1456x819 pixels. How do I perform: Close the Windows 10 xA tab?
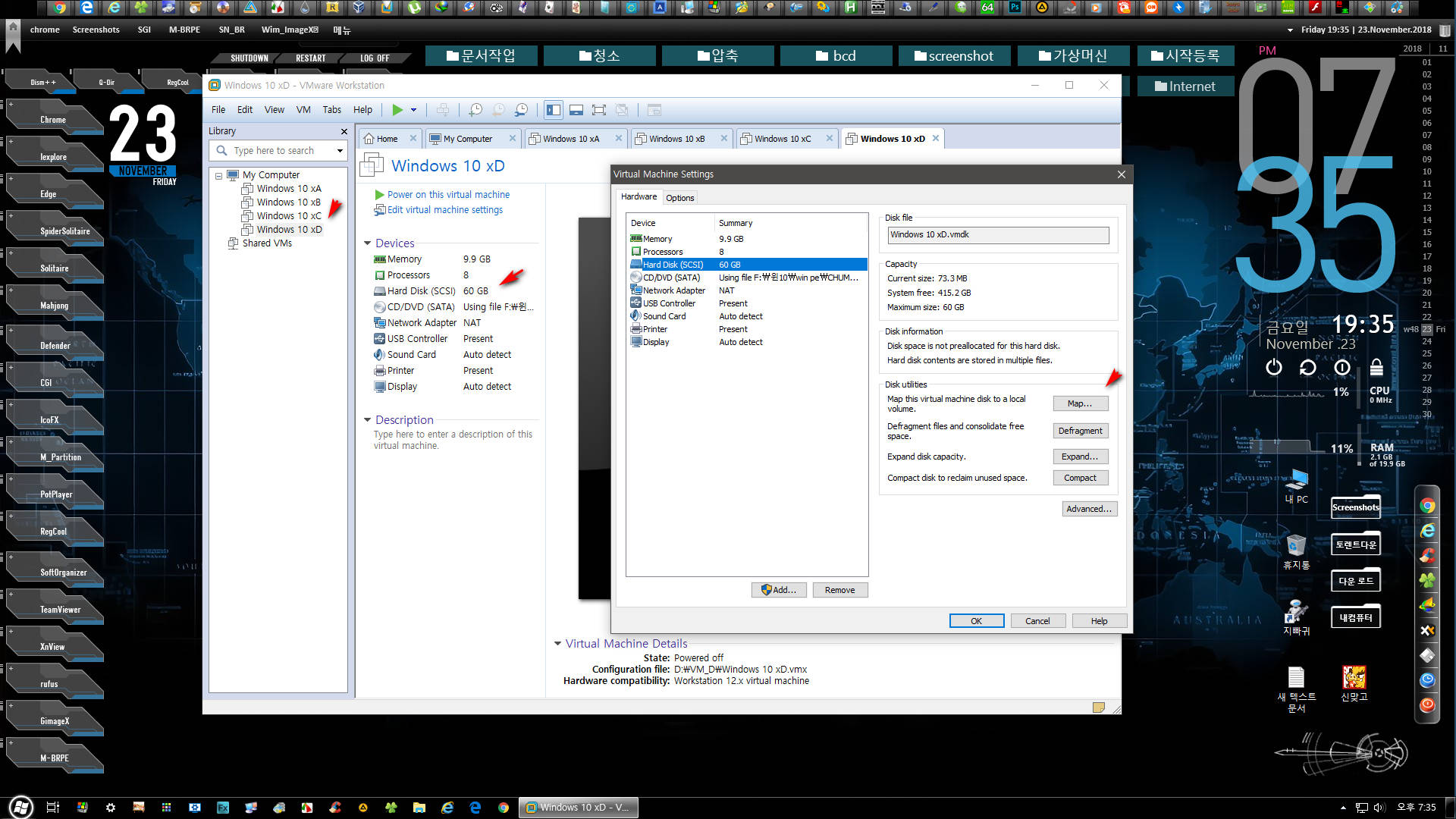(619, 138)
